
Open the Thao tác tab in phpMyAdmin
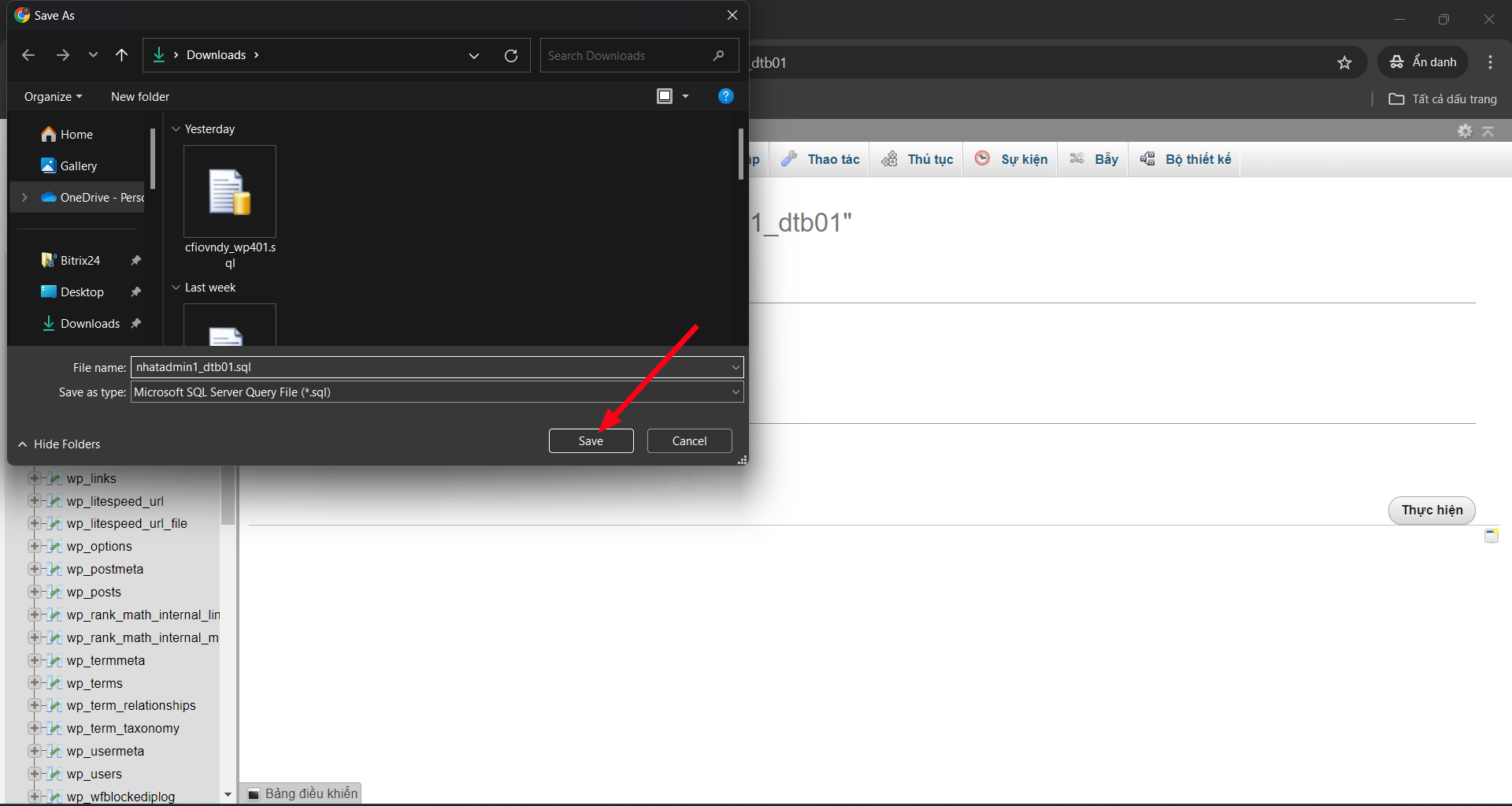pyautogui.click(x=821, y=159)
